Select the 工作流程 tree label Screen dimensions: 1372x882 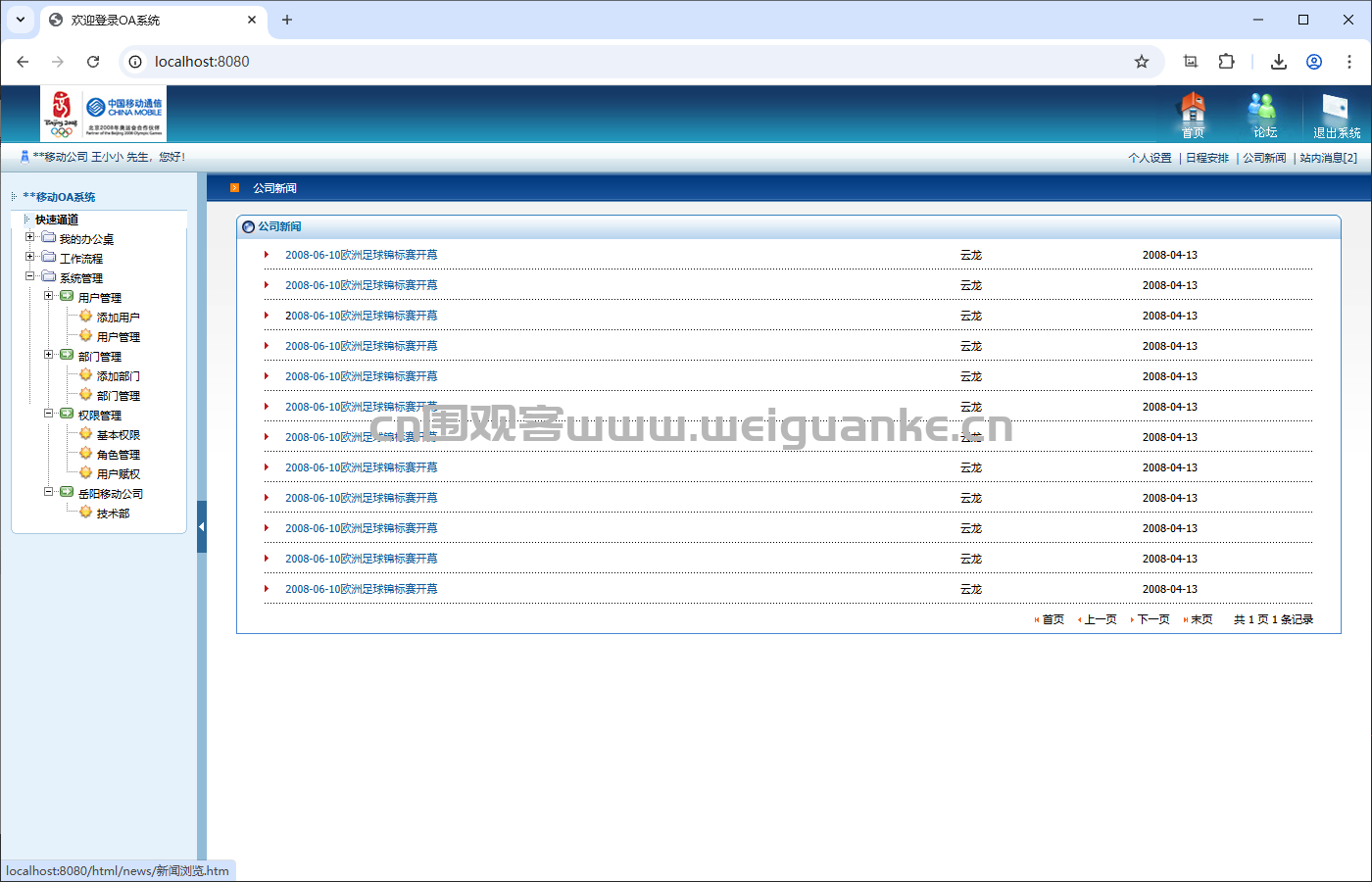pyautogui.click(x=81, y=259)
